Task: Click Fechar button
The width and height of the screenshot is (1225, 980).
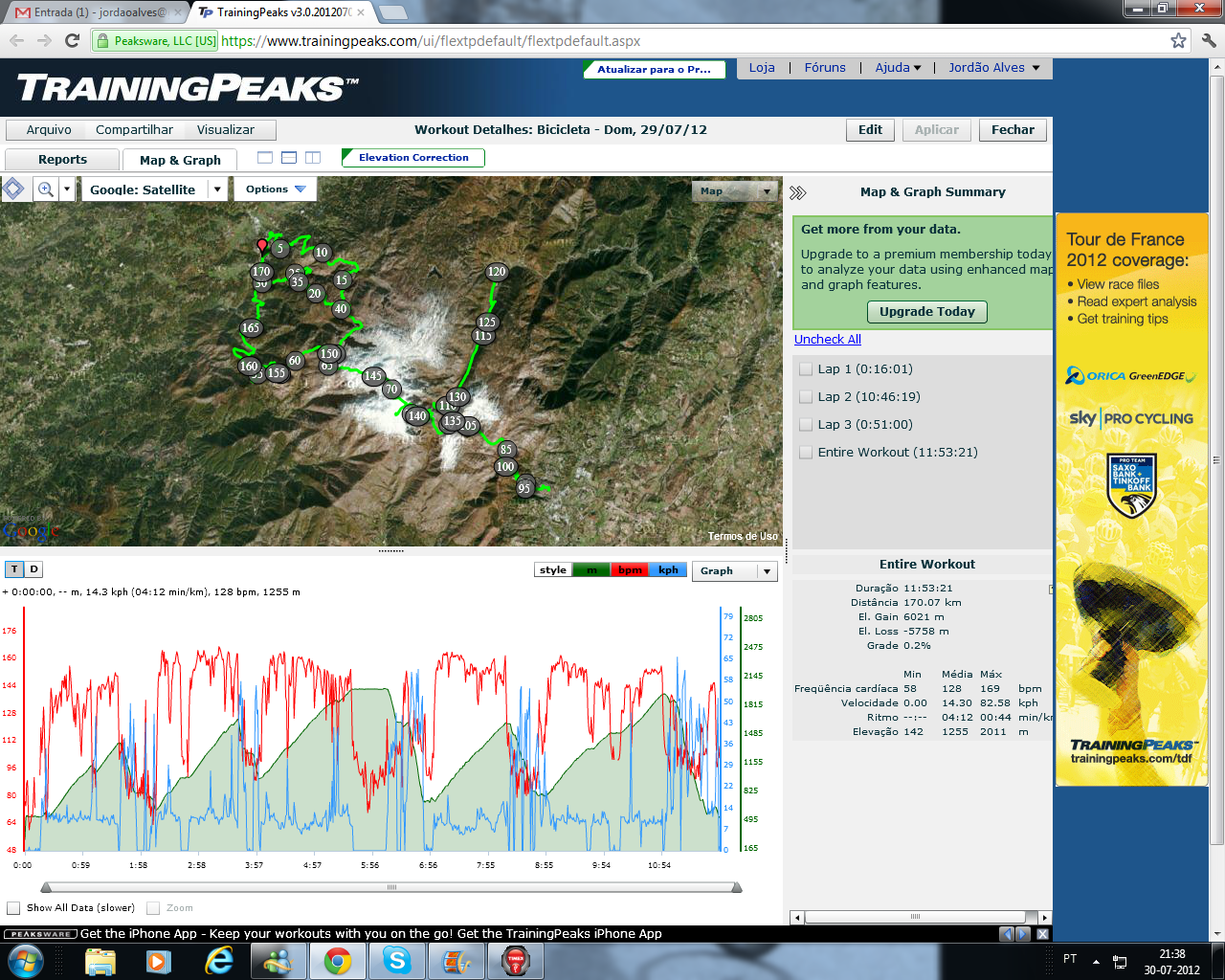Action: [1013, 130]
